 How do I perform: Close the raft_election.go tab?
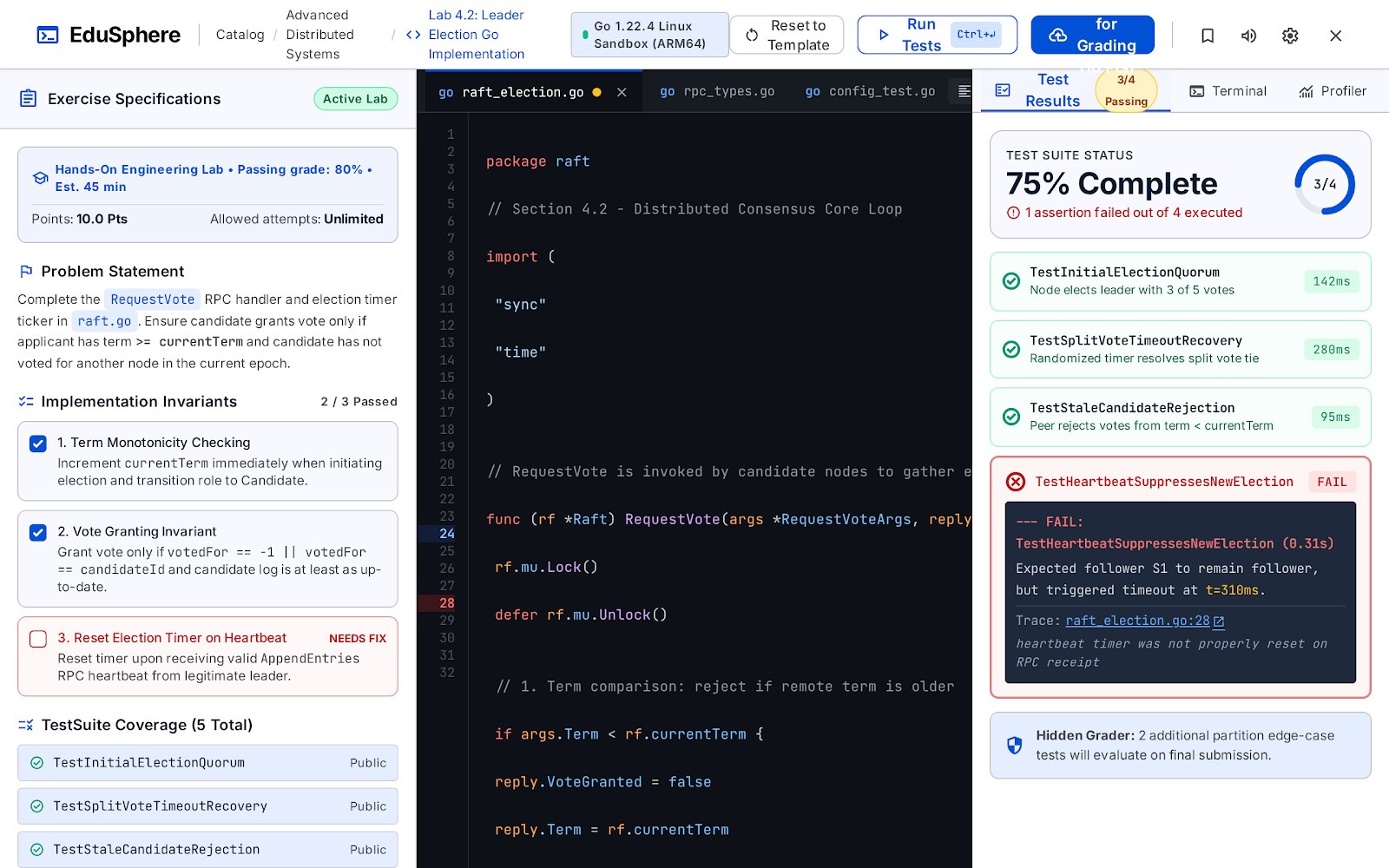pos(622,92)
